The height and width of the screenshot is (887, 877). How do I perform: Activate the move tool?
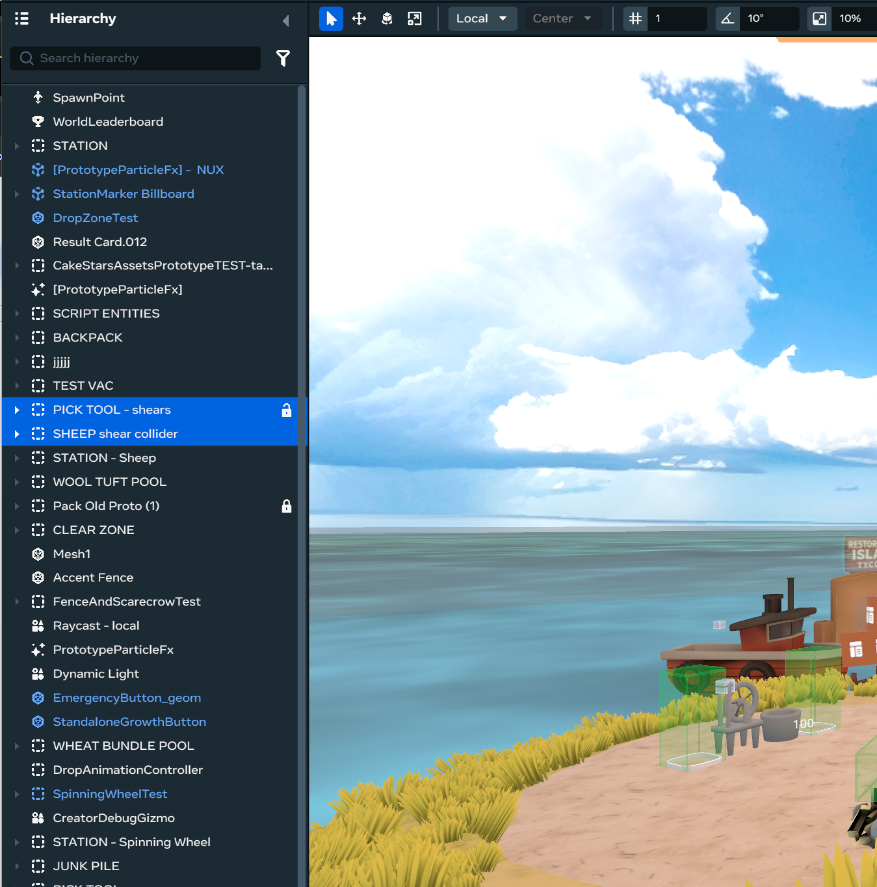[x=359, y=19]
